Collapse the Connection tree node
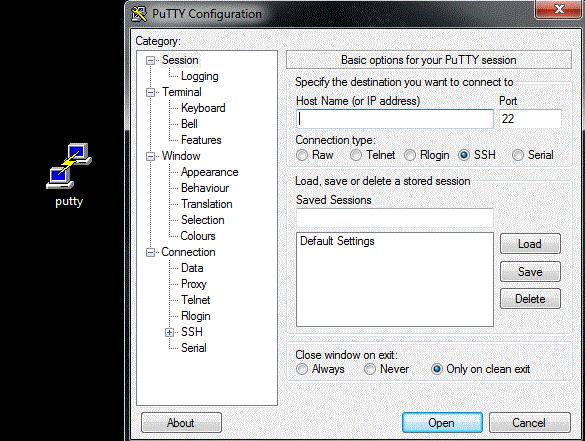 coord(150,253)
